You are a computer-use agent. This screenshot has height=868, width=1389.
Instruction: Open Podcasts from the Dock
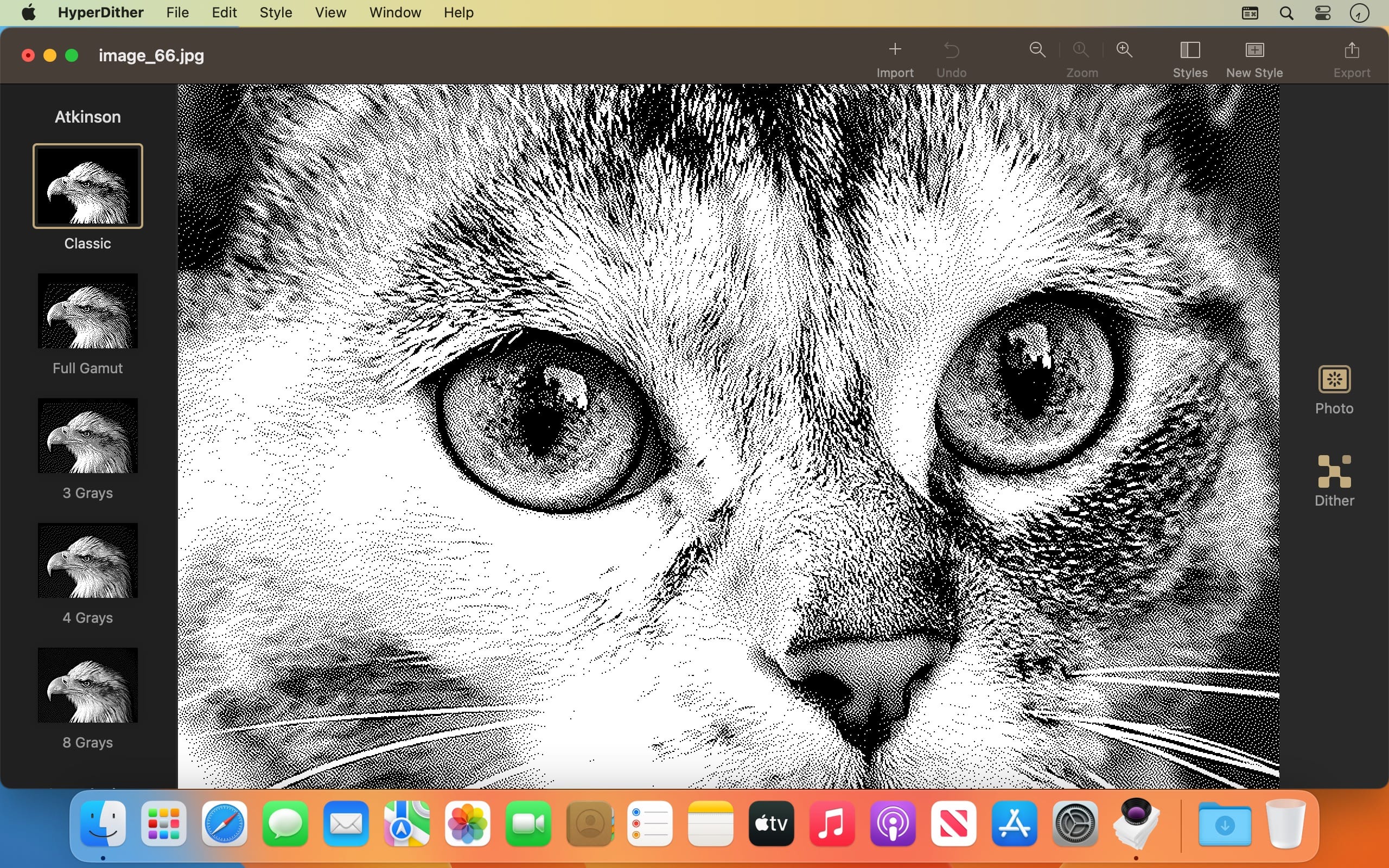click(x=893, y=823)
